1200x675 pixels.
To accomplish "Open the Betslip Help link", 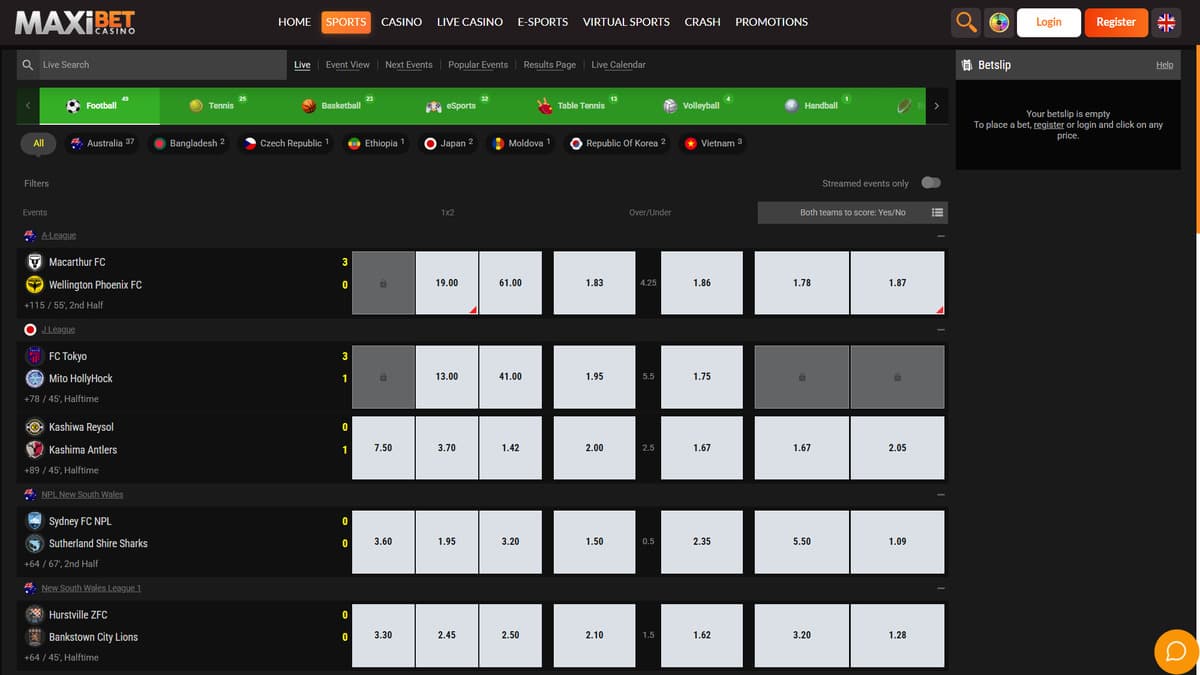I will 1164,65.
